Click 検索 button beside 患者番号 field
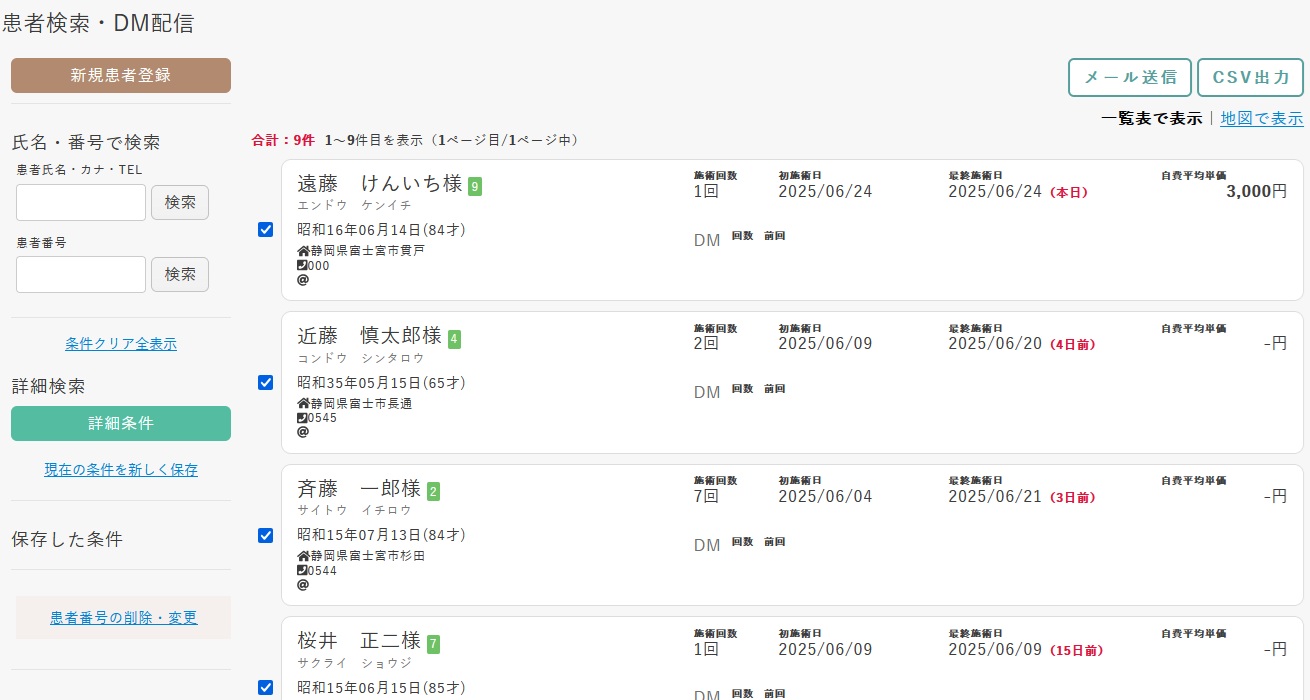Viewport: 1310px width, 700px height. (x=180, y=274)
